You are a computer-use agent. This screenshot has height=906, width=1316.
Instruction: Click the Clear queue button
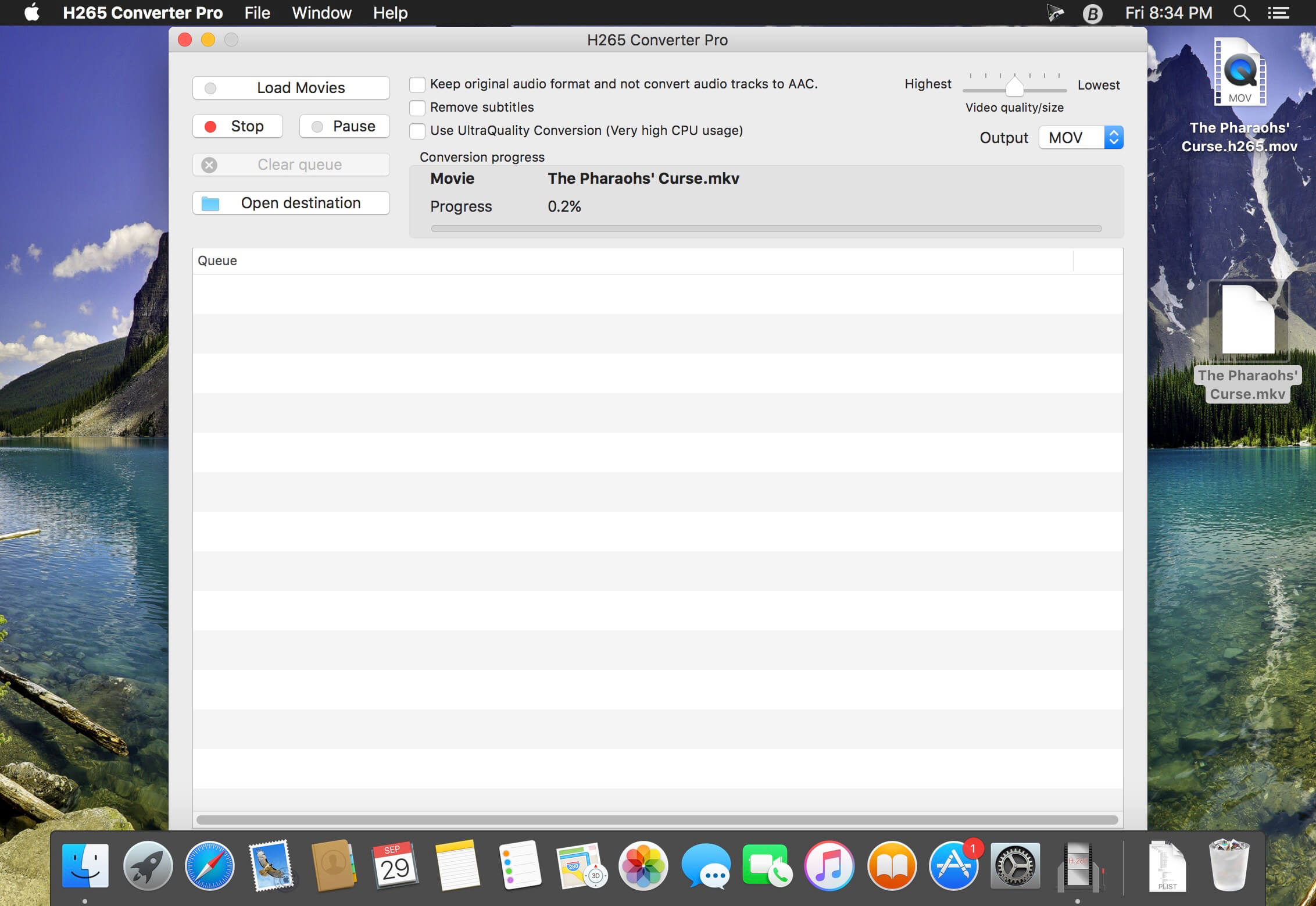[x=291, y=165]
